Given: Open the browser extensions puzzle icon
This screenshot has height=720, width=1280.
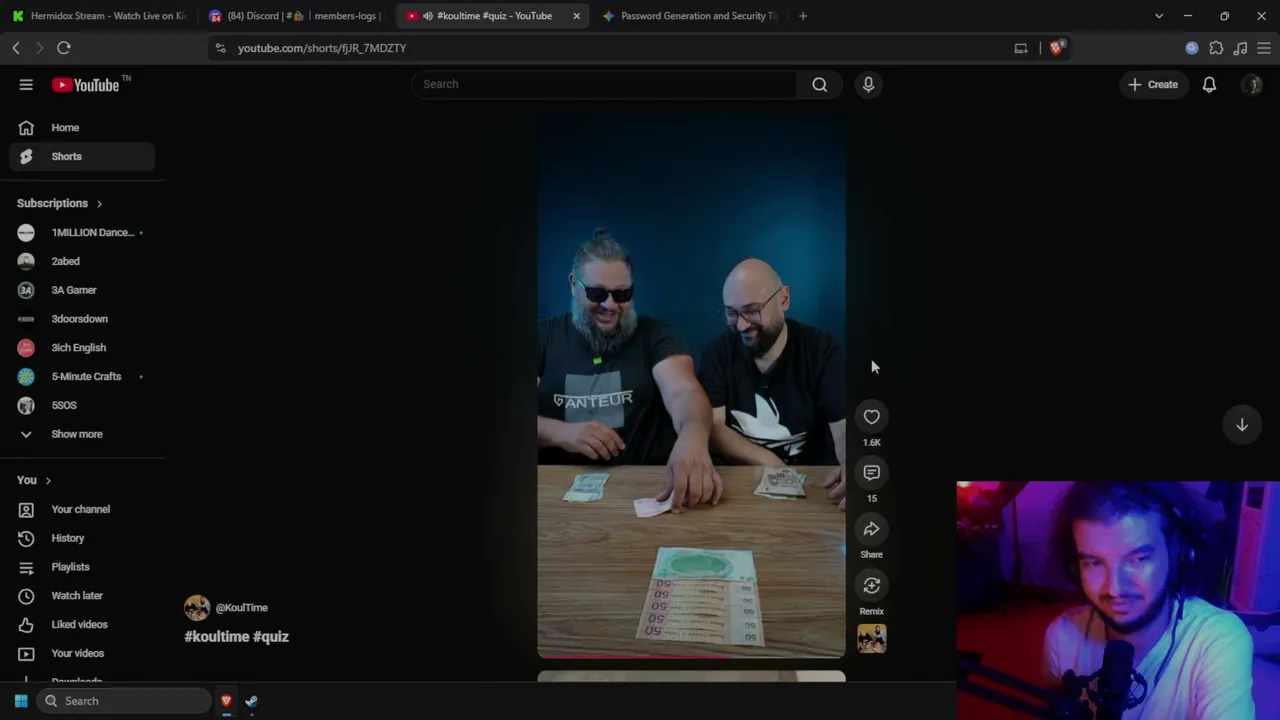Looking at the screenshot, I should [1216, 48].
